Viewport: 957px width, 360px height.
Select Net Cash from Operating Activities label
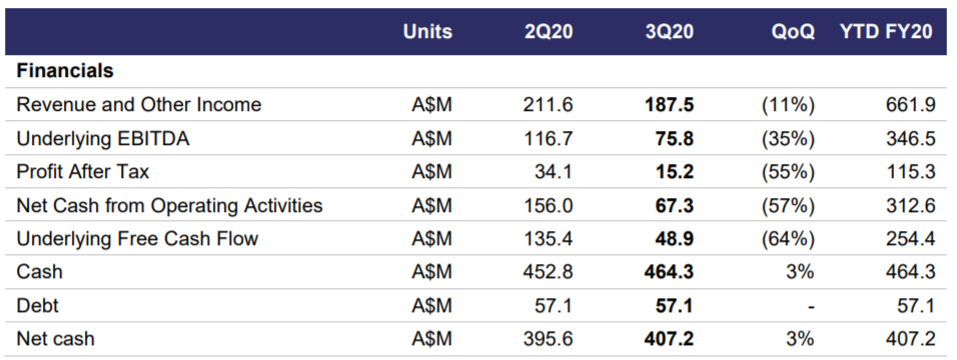[x=169, y=206]
